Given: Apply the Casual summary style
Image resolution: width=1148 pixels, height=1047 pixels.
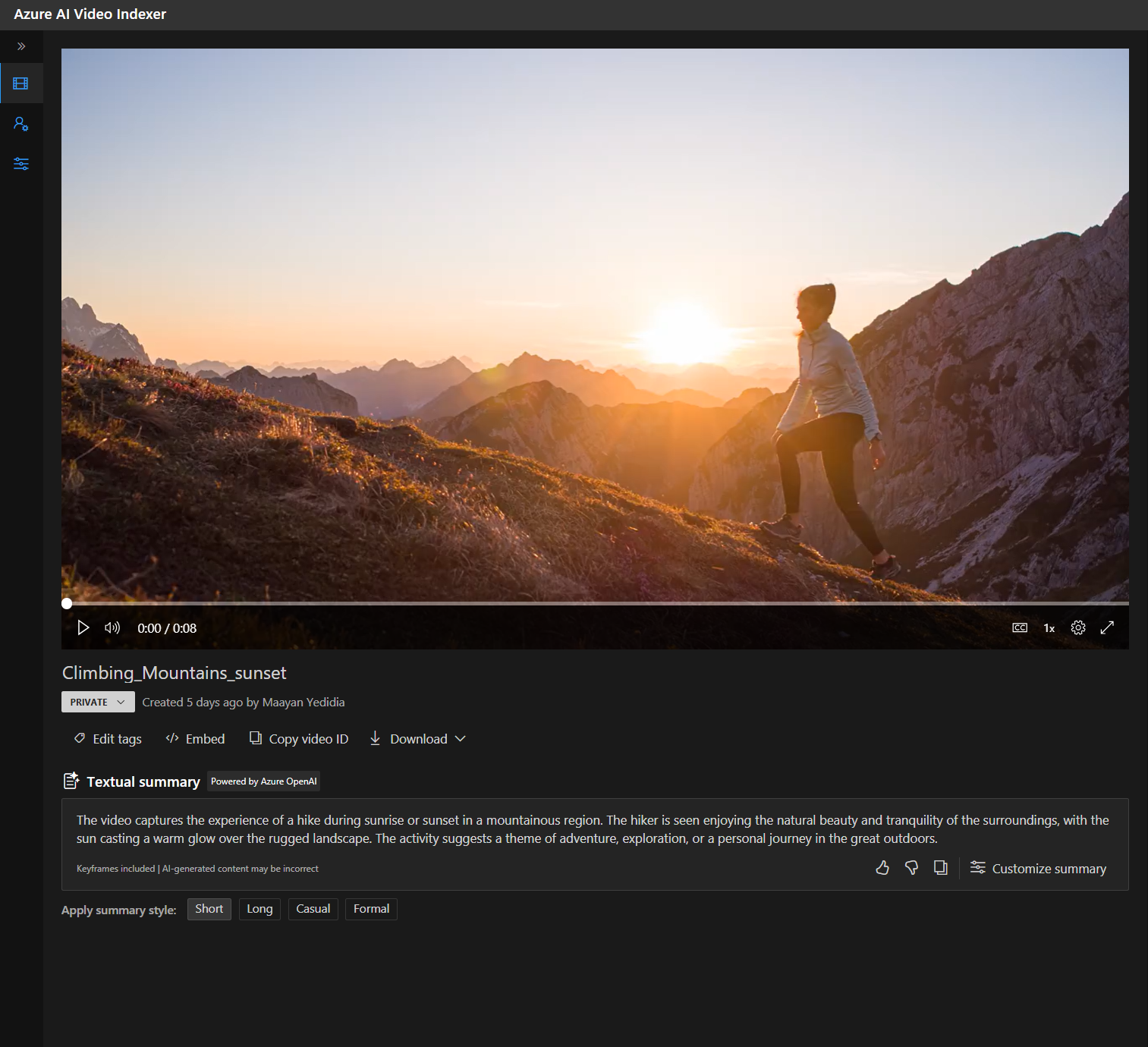Looking at the screenshot, I should coord(313,908).
